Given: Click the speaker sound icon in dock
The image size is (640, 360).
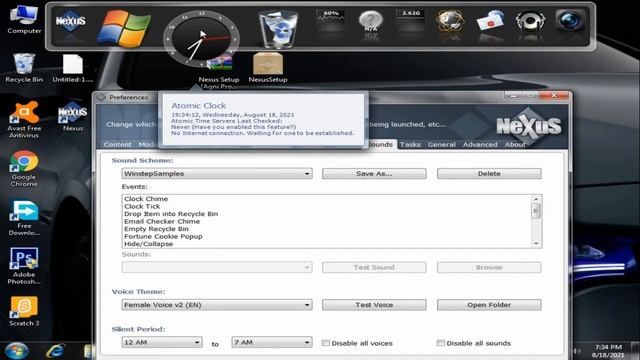Looking at the screenshot, I should (530, 21).
